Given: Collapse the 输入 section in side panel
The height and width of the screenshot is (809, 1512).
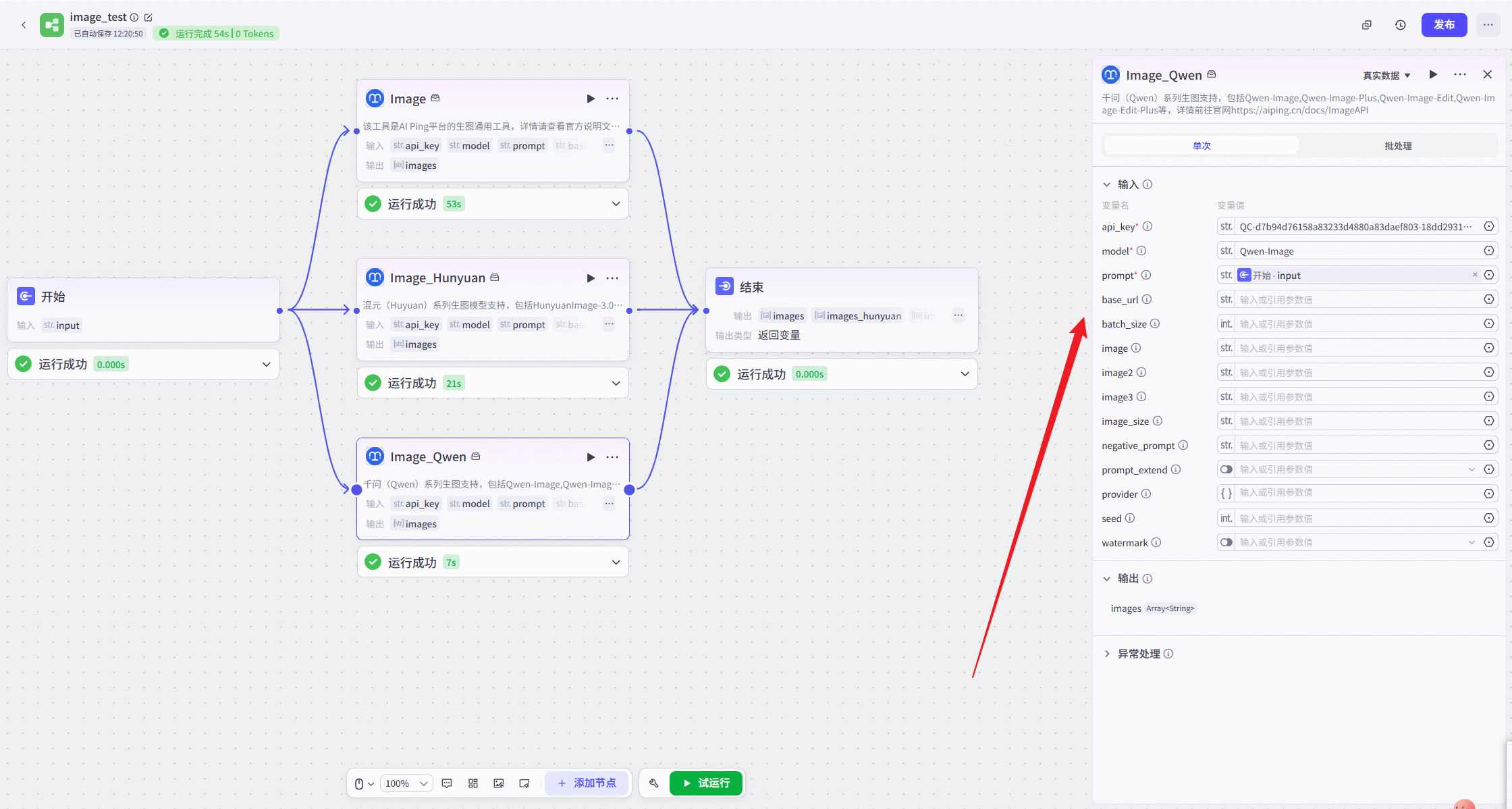Looking at the screenshot, I should pyautogui.click(x=1107, y=184).
